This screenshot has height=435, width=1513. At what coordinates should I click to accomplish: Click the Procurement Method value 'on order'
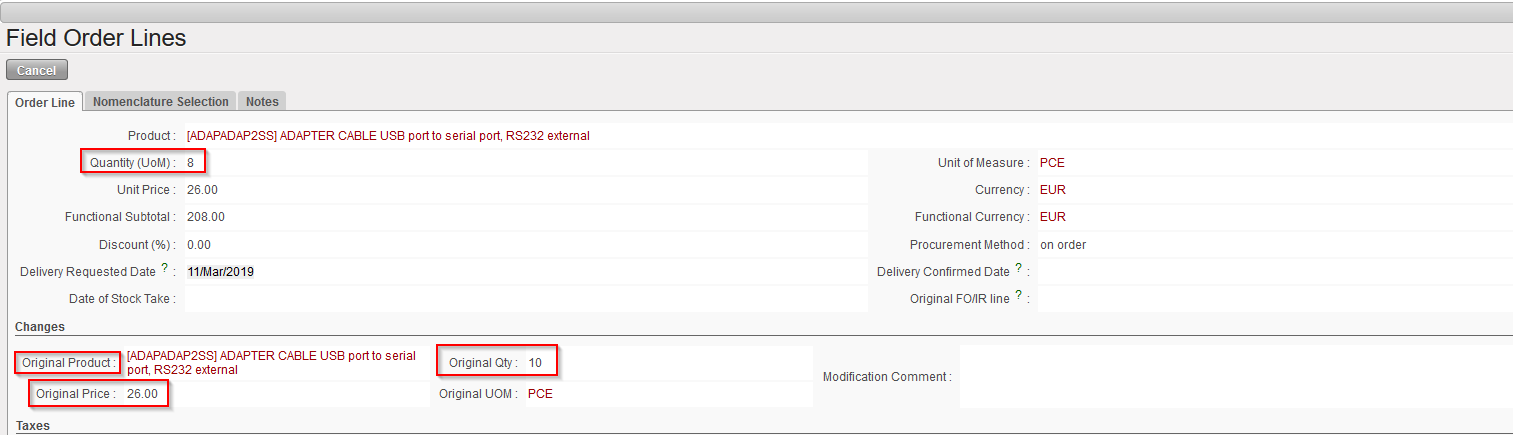(x=1063, y=245)
